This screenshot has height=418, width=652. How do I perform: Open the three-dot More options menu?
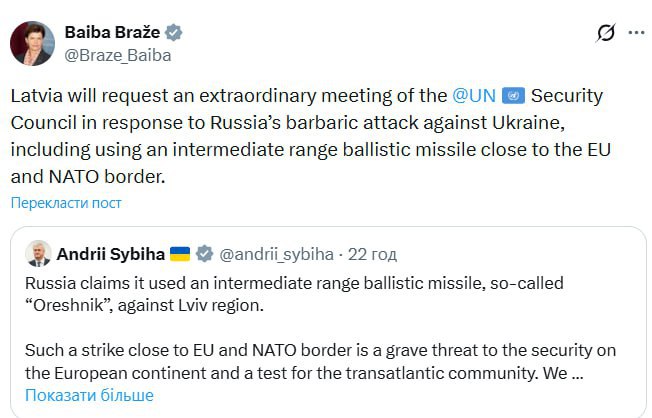click(x=635, y=33)
